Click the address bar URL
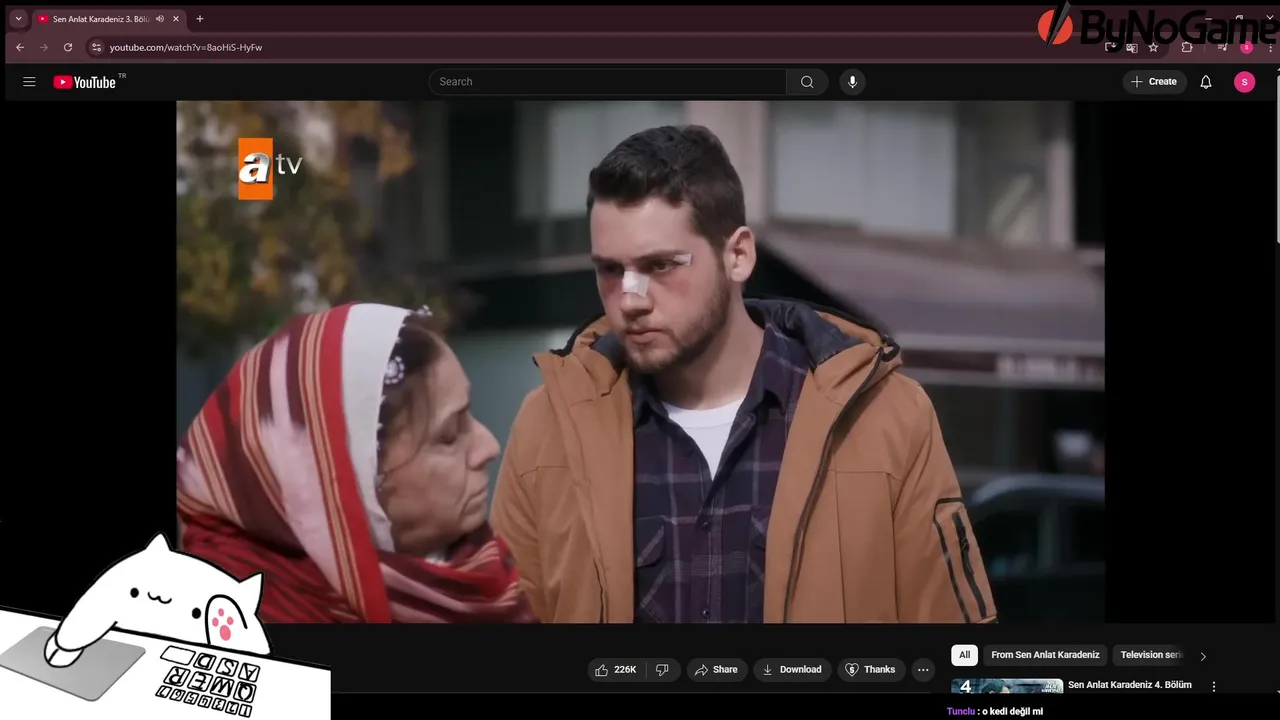The height and width of the screenshot is (720, 1280). [186, 47]
